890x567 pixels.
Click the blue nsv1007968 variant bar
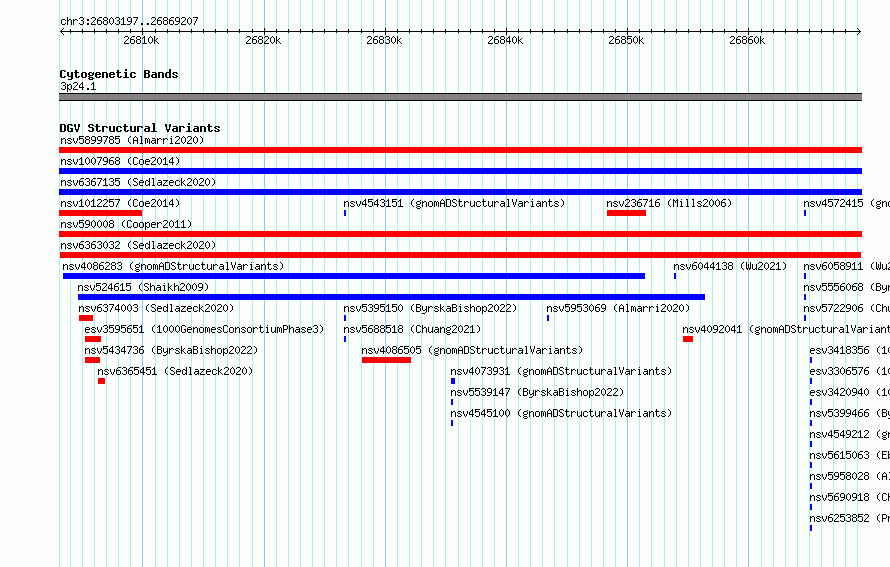pos(460,171)
